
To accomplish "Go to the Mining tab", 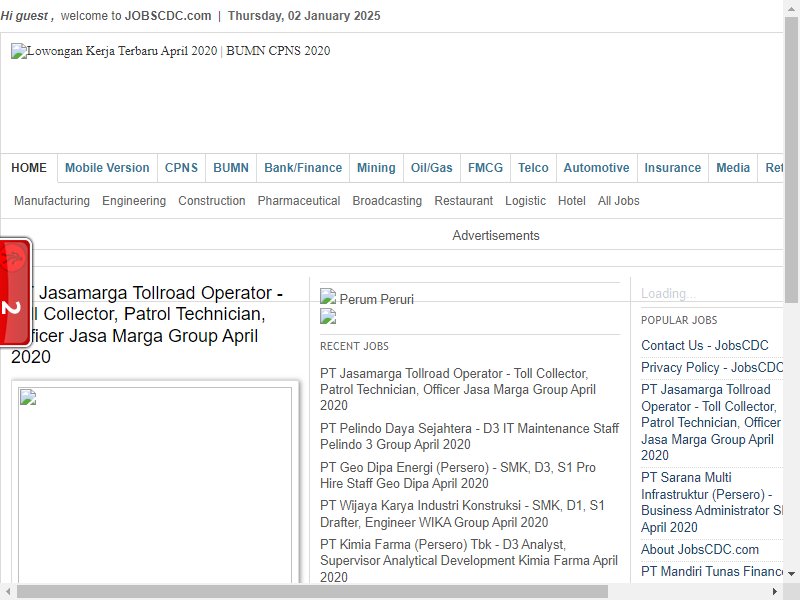I will click(376, 168).
